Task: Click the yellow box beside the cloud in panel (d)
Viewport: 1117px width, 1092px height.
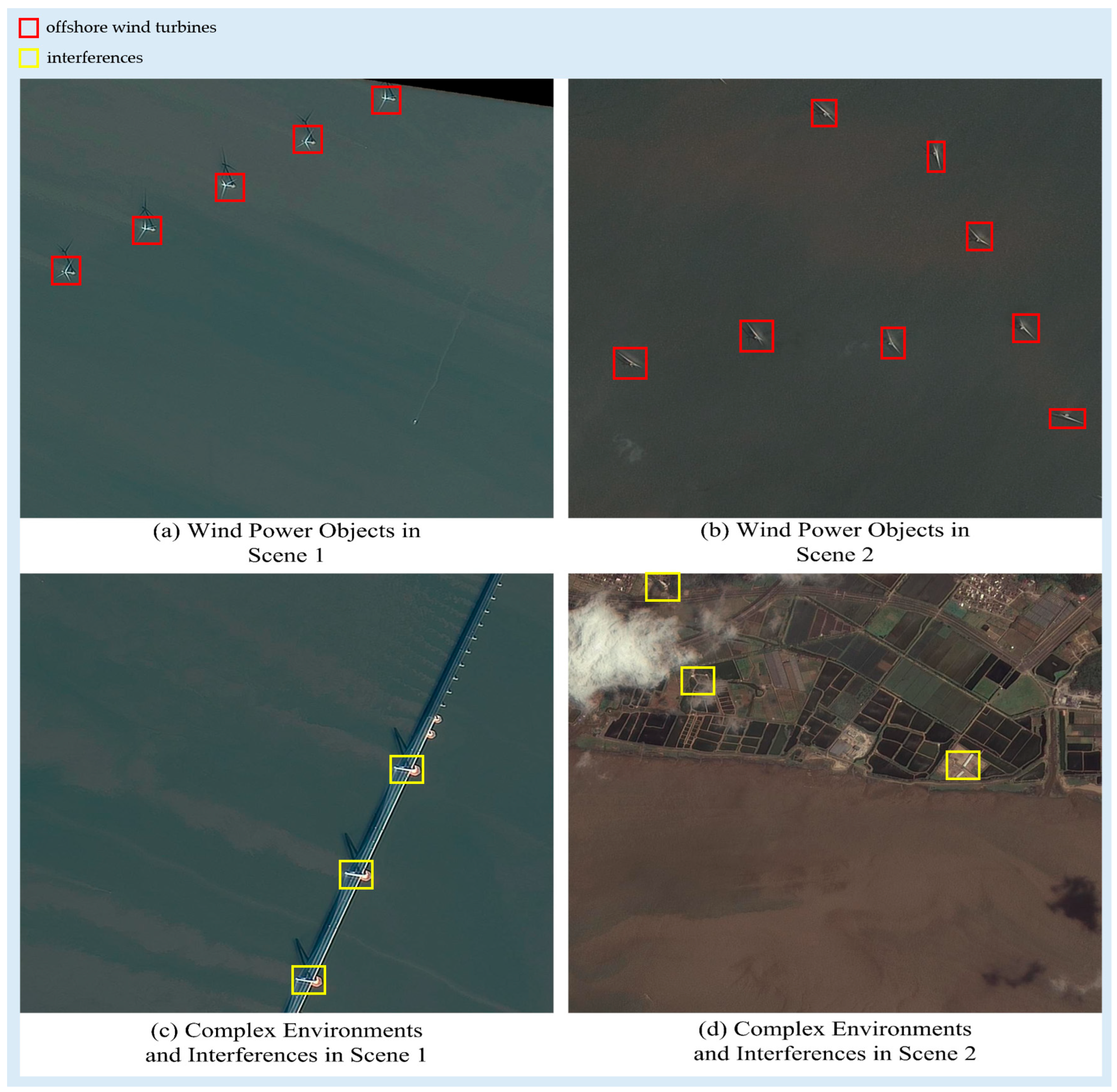Action: point(698,681)
